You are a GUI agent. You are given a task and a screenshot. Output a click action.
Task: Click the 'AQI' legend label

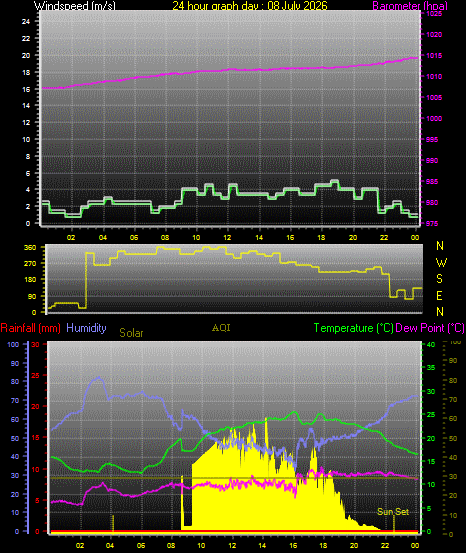click(221, 328)
